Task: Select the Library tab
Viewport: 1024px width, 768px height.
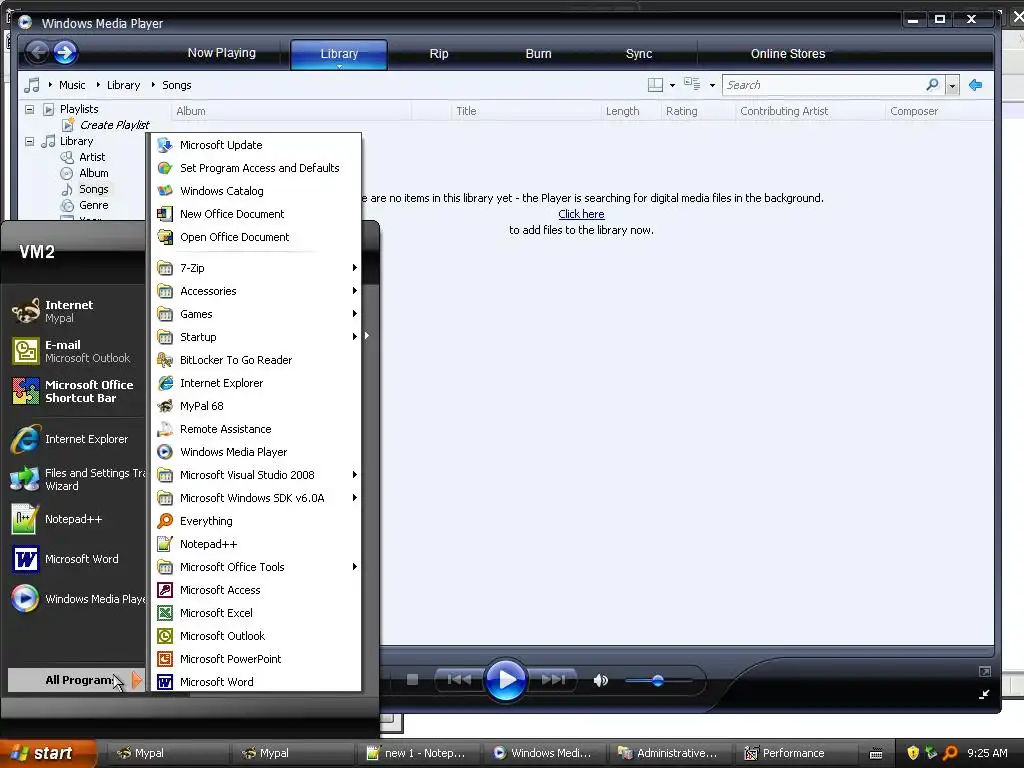Action: (339, 54)
